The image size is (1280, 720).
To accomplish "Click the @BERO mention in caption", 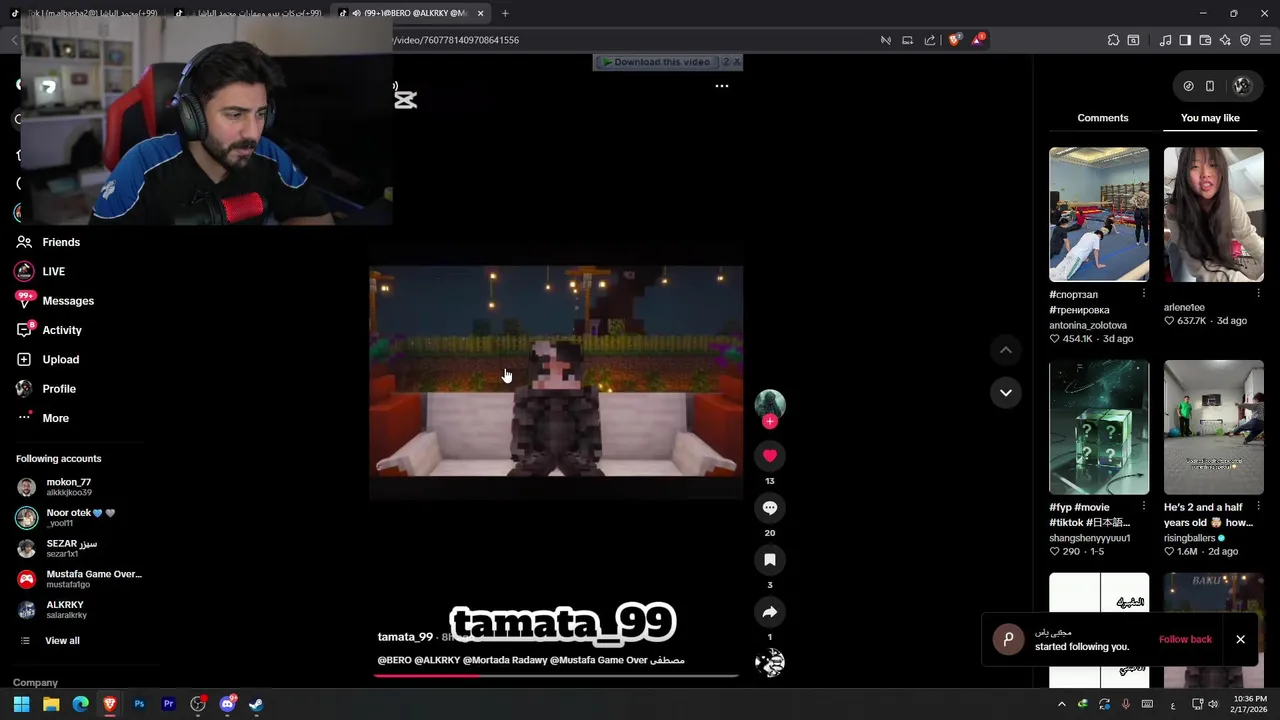I will tap(394, 660).
